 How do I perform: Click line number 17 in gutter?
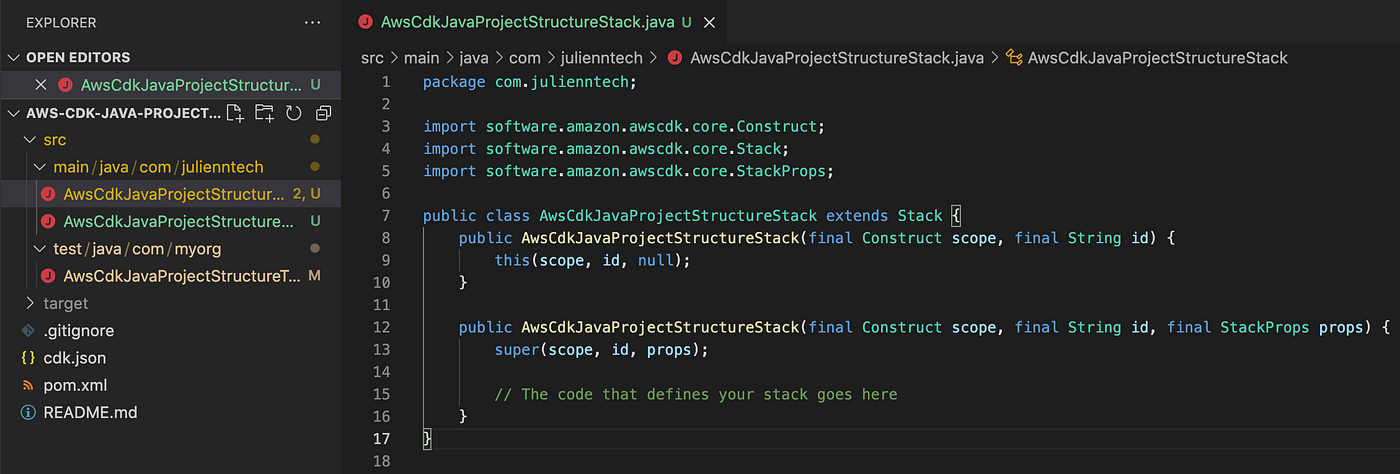coord(381,438)
